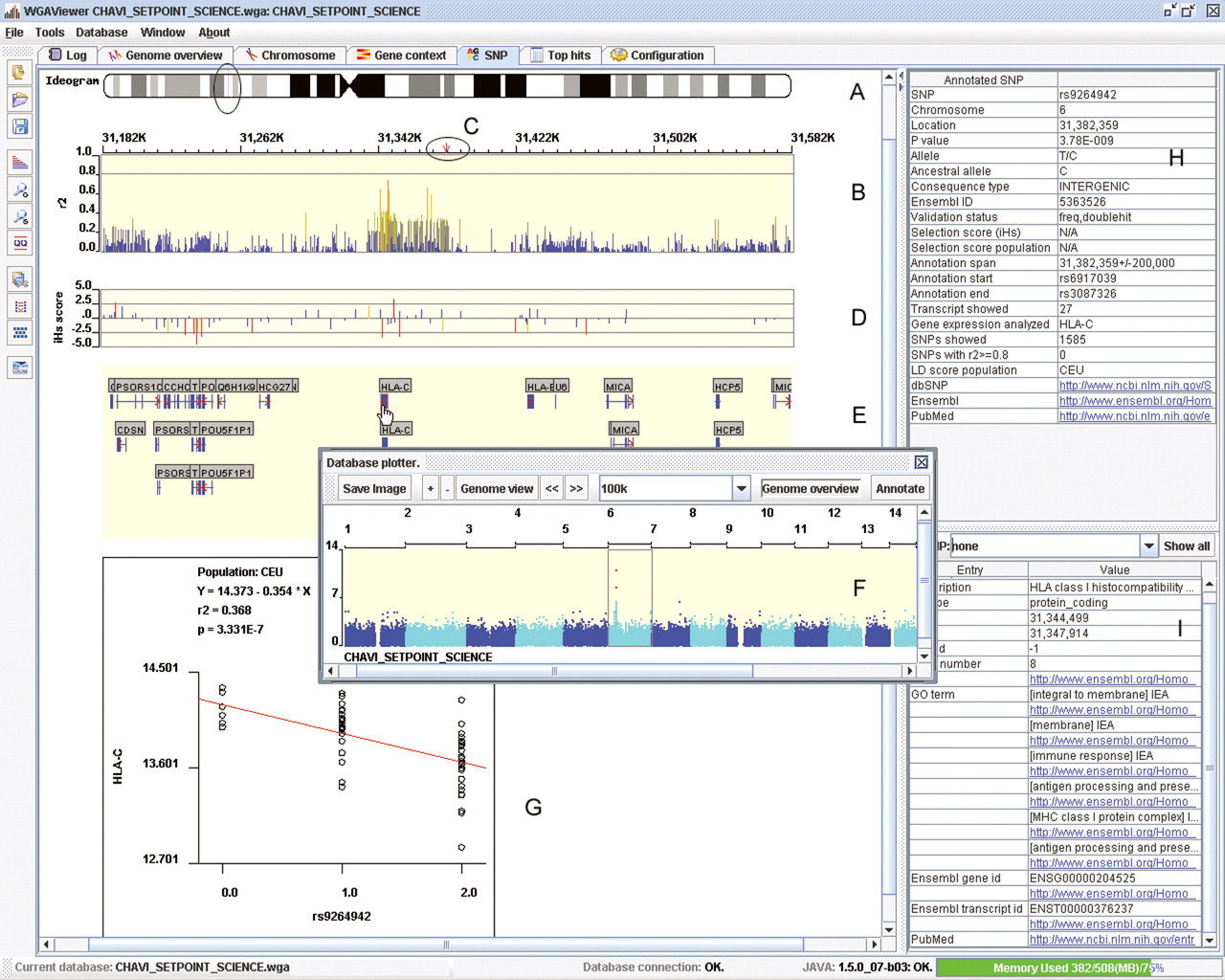Screen dimensions: 1225x980
Task: Click the Annotate button
Action: click(x=900, y=488)
